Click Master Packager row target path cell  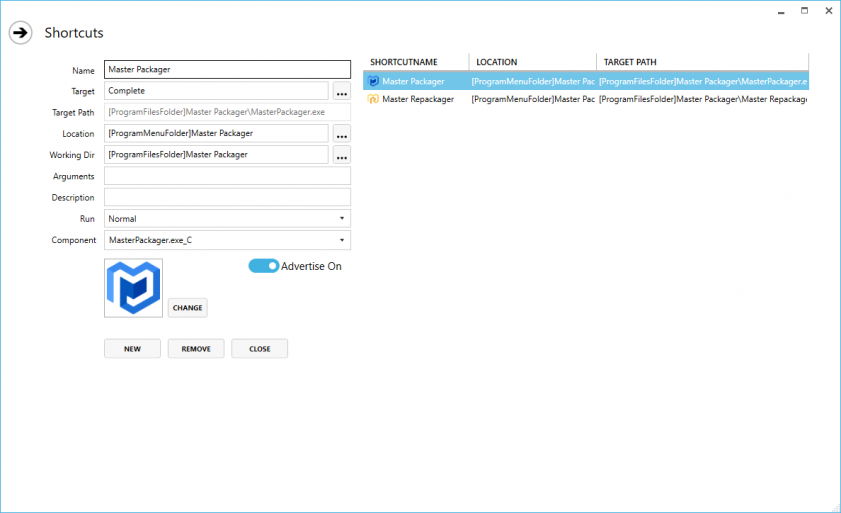(703, 82)
